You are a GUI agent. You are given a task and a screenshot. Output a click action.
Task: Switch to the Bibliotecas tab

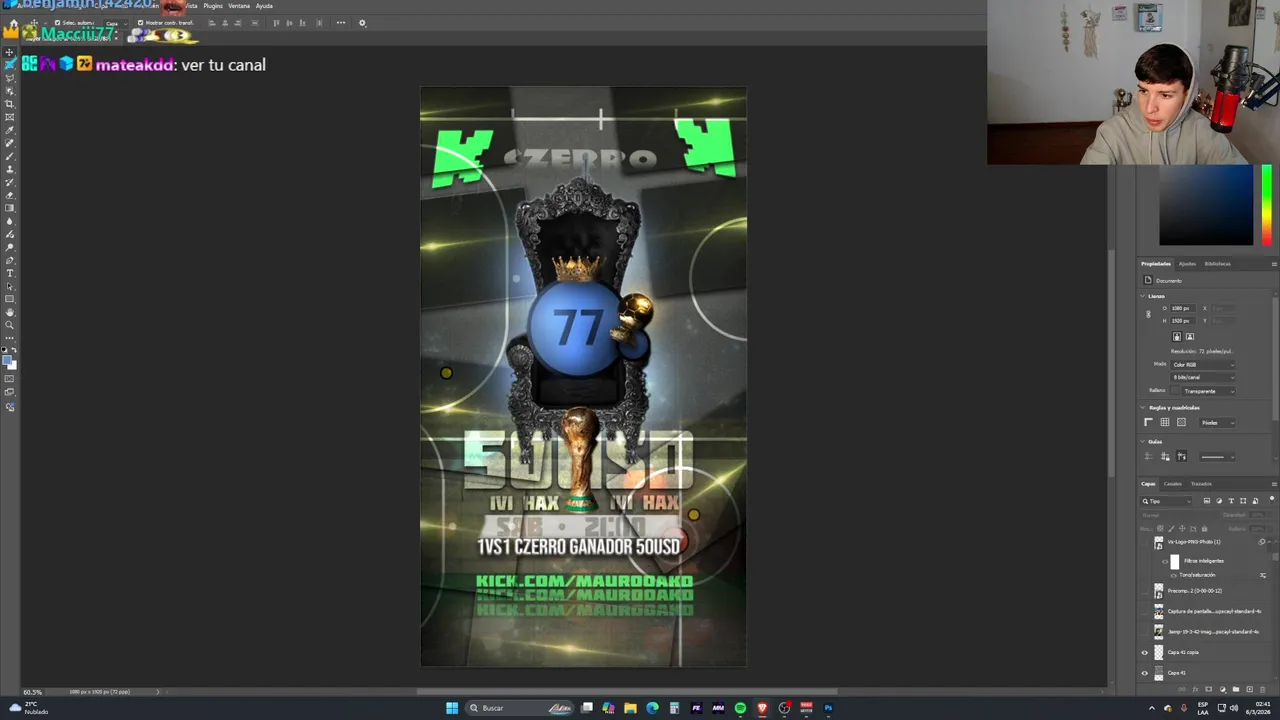(x=1217, y=264)
